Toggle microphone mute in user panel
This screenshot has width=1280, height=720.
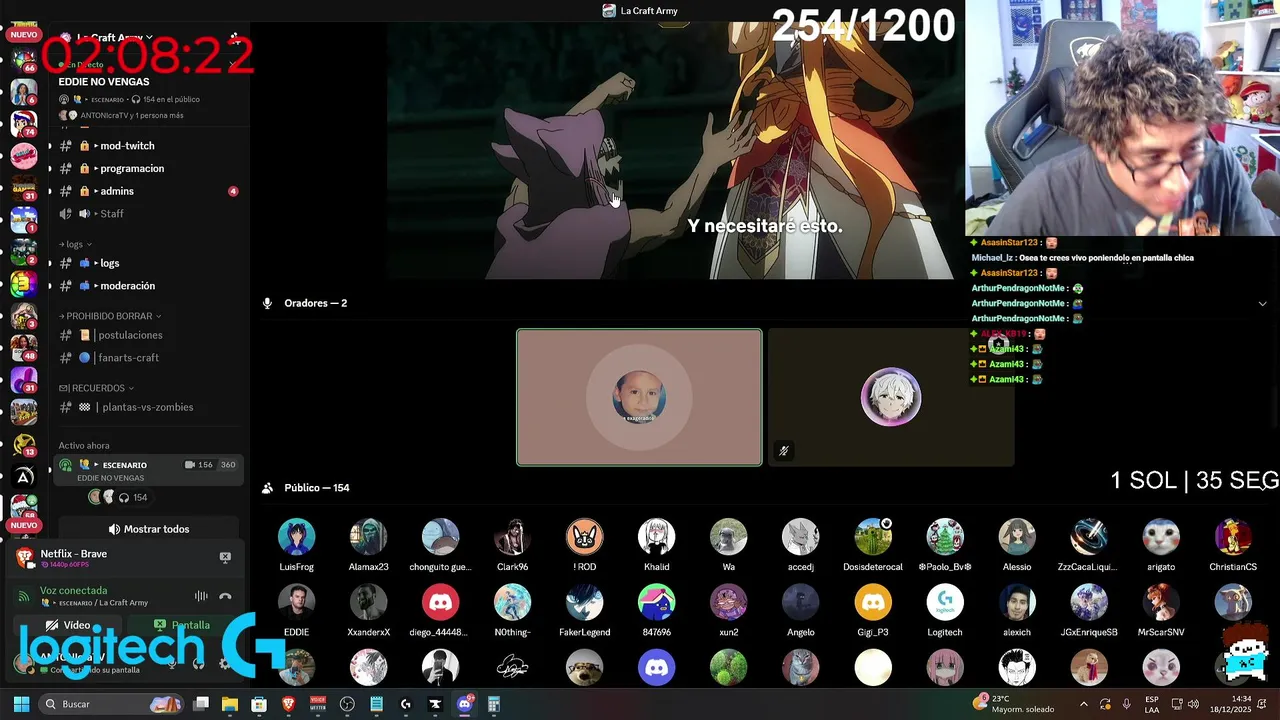point(172,663)
